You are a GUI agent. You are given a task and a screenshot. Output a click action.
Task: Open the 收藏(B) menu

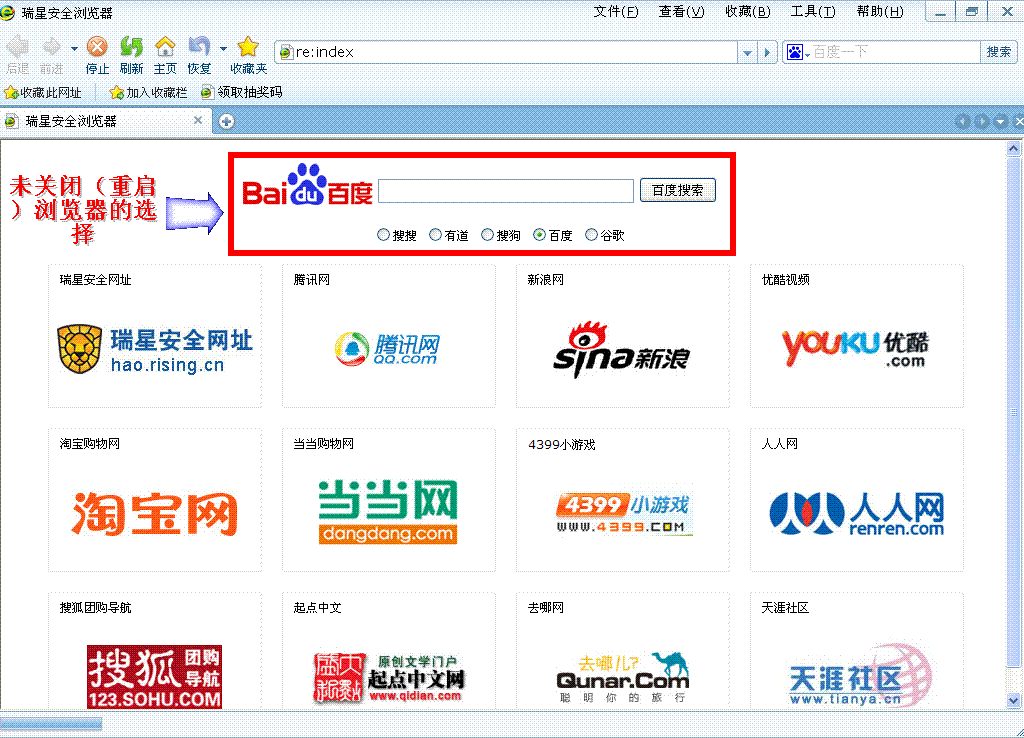click(748, 12)
